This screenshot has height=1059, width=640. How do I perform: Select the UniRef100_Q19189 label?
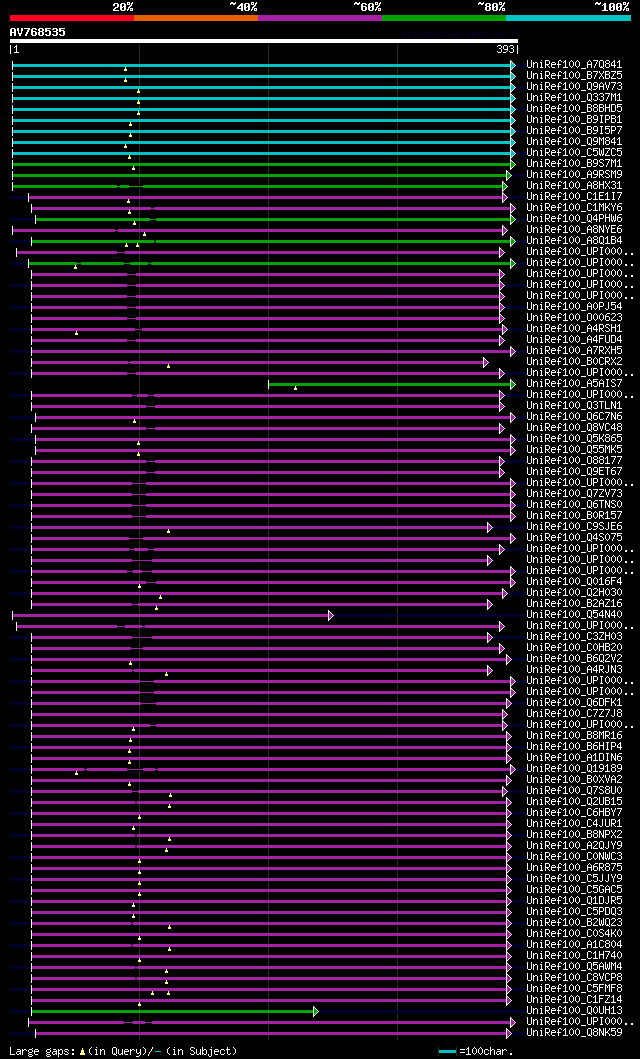click(x=575, y=769)
